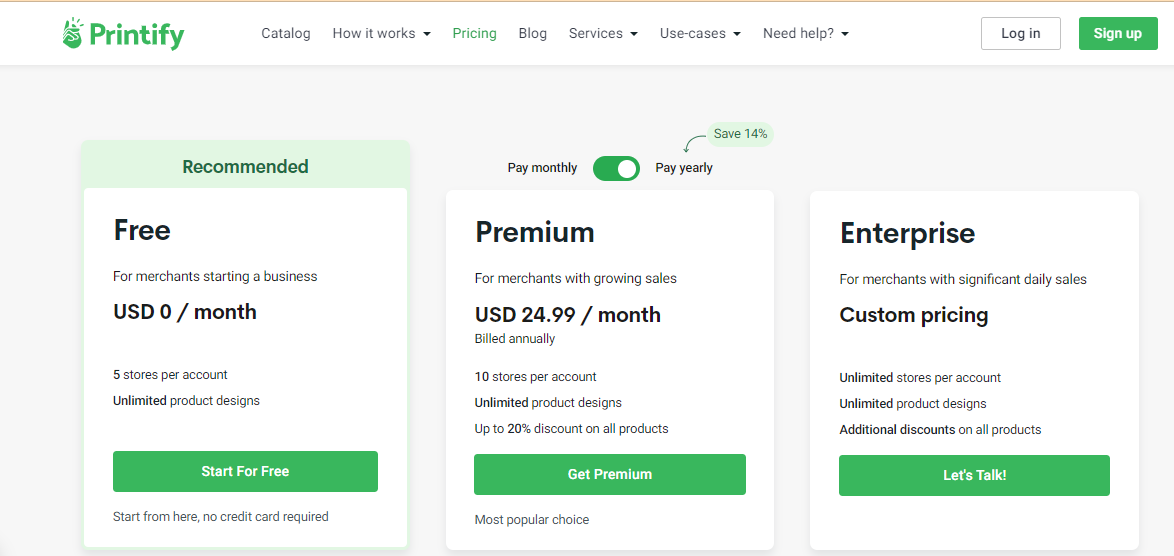Open the Need help? dropdown
1174x556 pixels.
coord(805,33)
